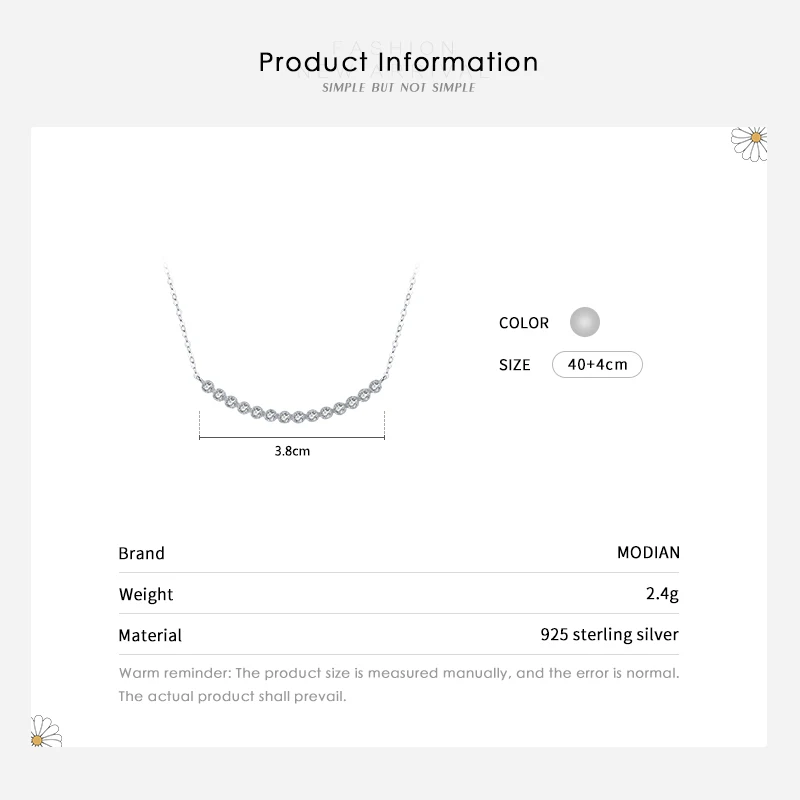Viewport: 800px width, 800px height.
Task: Click the 2.4g weight value
Action: (663, 594)
